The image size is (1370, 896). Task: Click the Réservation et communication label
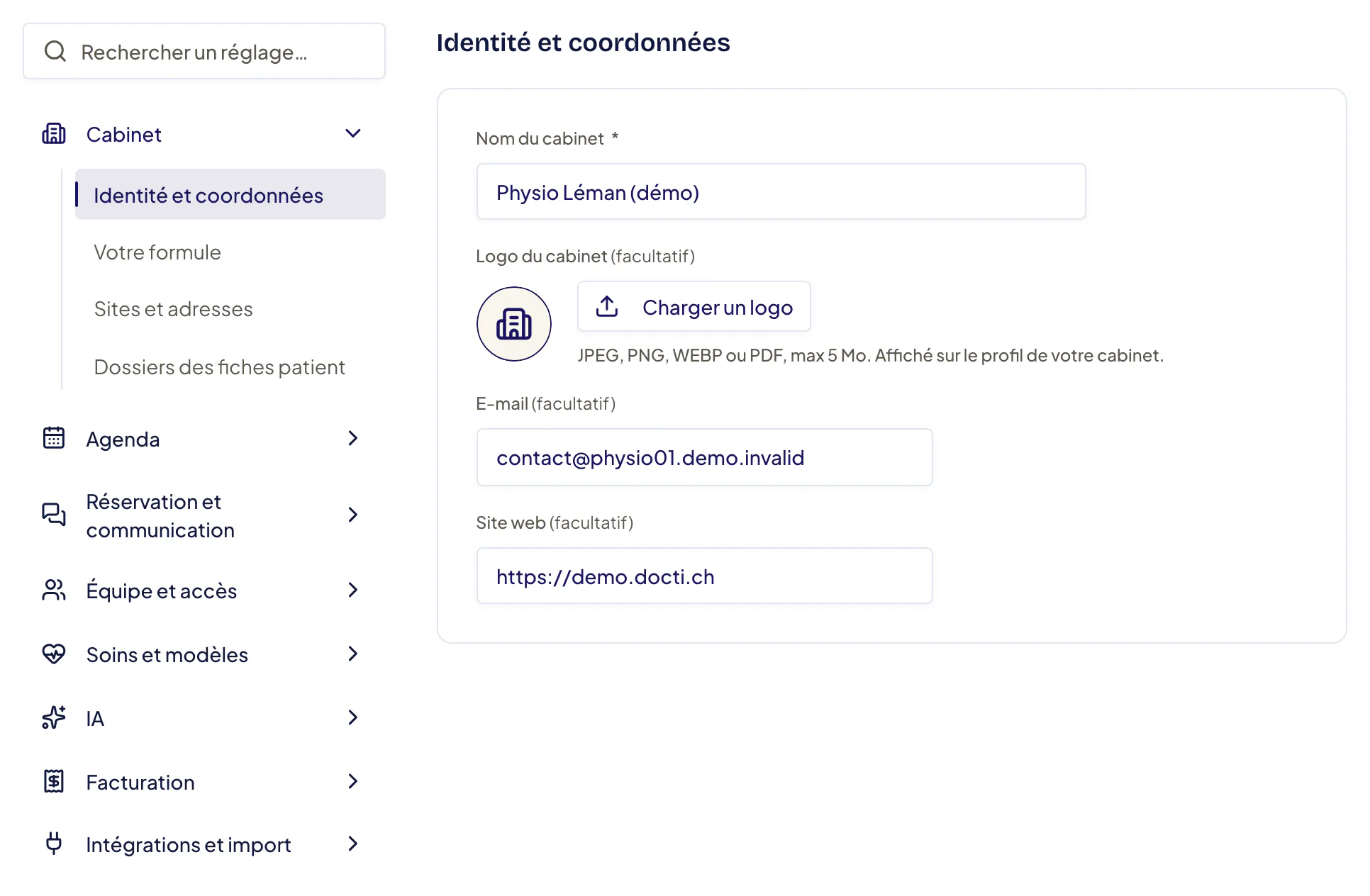160,516
